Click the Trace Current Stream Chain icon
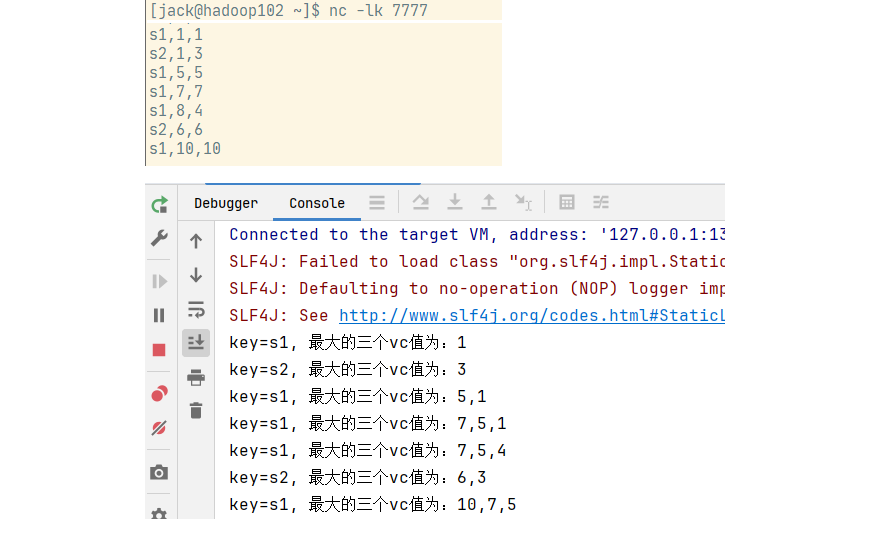891x558 pixels. coord(601,202)
